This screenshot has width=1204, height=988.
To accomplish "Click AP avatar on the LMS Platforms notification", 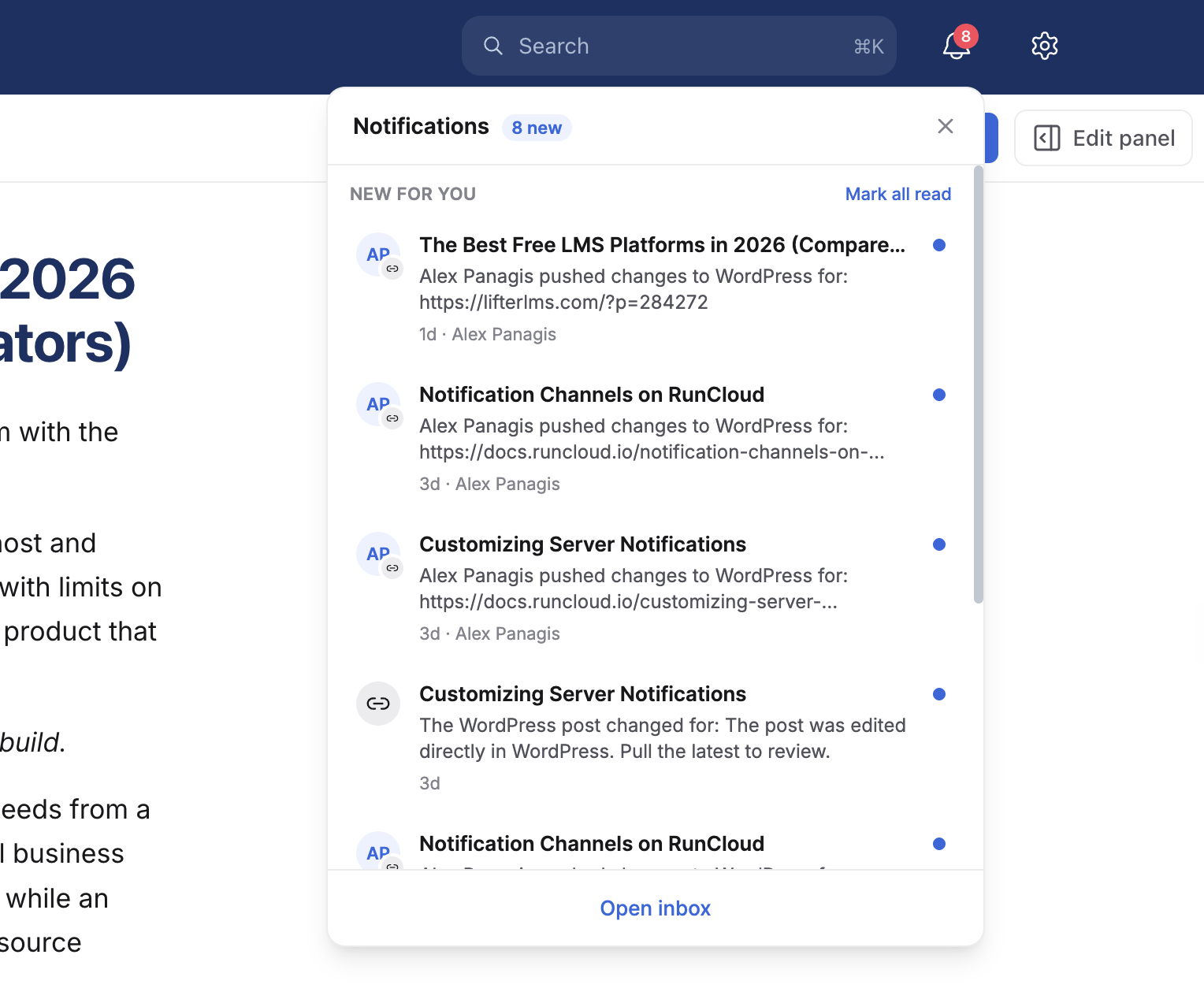I will coord(378,254).
